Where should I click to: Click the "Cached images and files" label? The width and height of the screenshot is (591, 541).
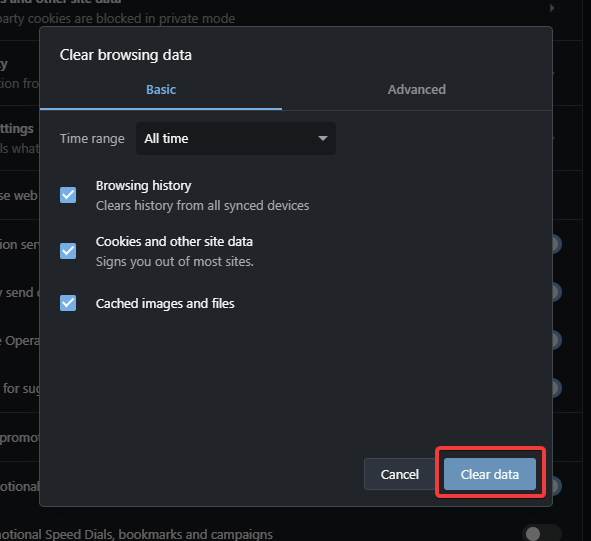point(165,303)
